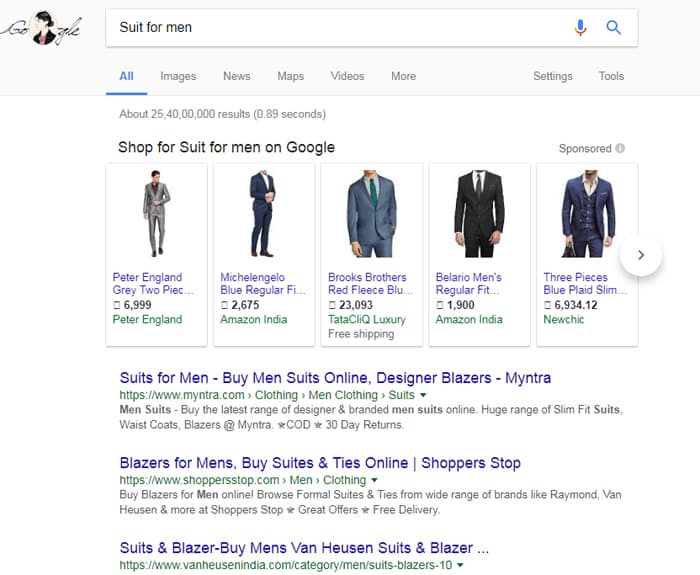Image resolution: width=700 pixels, height=575 pixels.
Task: Open the Myntra 'Suits for Men' result
Action: coord(335,378)
